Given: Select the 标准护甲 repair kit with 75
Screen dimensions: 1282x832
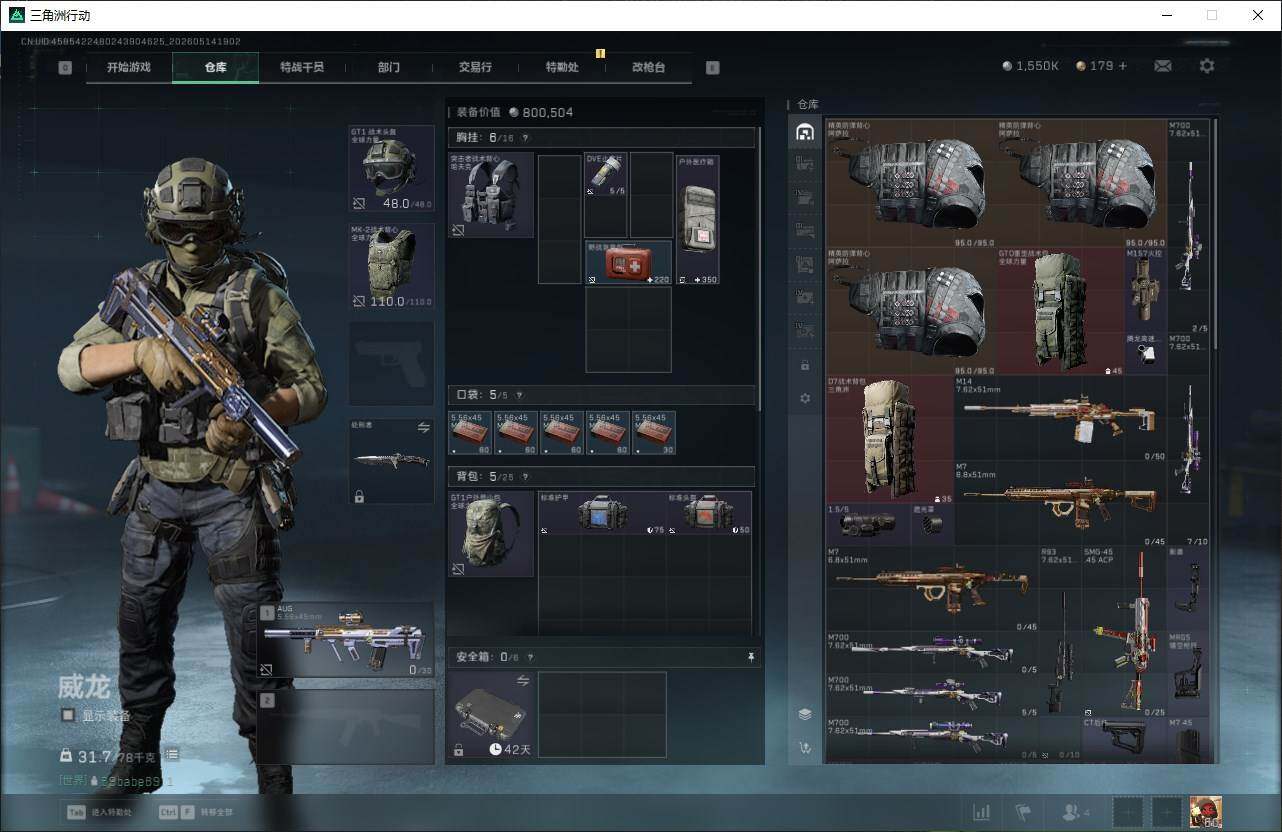Looking at the screenshot, I should pyautogui.click(x=602, y=513).
